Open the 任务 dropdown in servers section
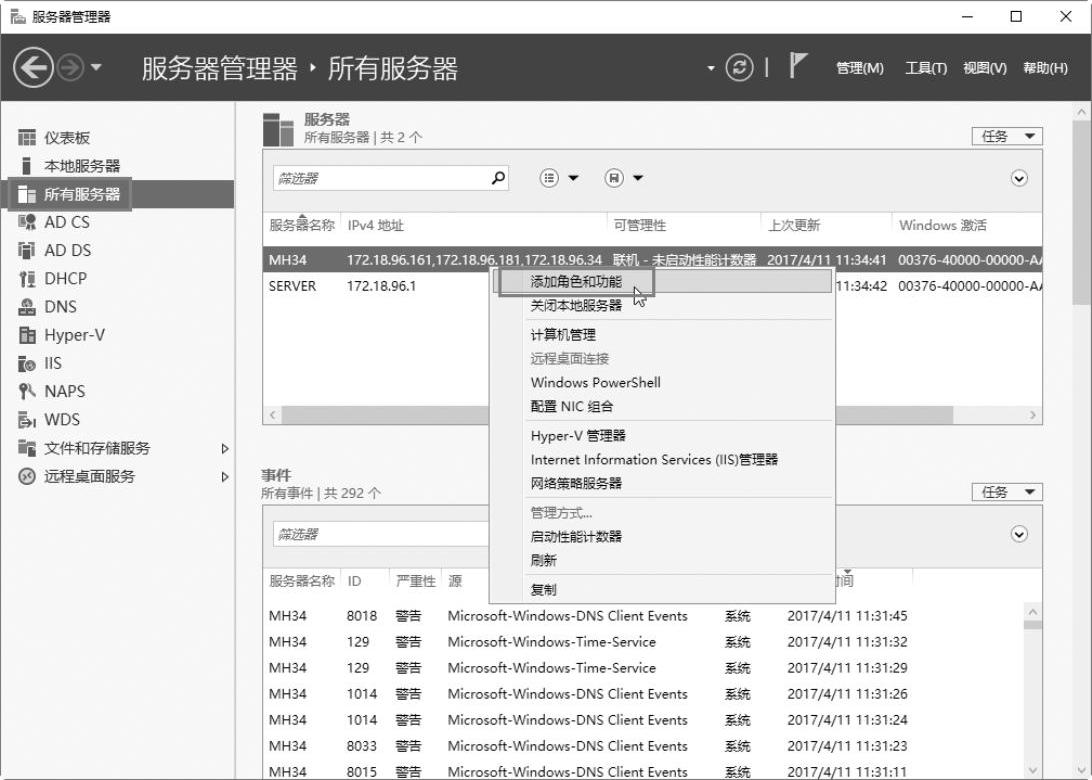Screen dimensions: 1092x780 (1006, 136)
